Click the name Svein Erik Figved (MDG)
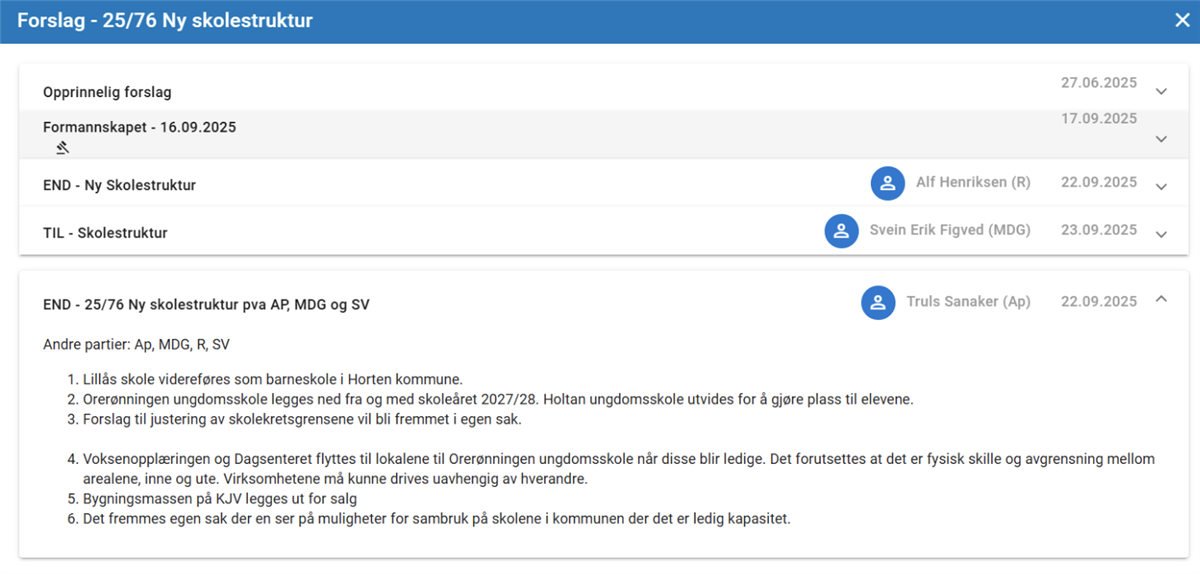Screen dimensions: 1200x574 click(x=950, y=230)
